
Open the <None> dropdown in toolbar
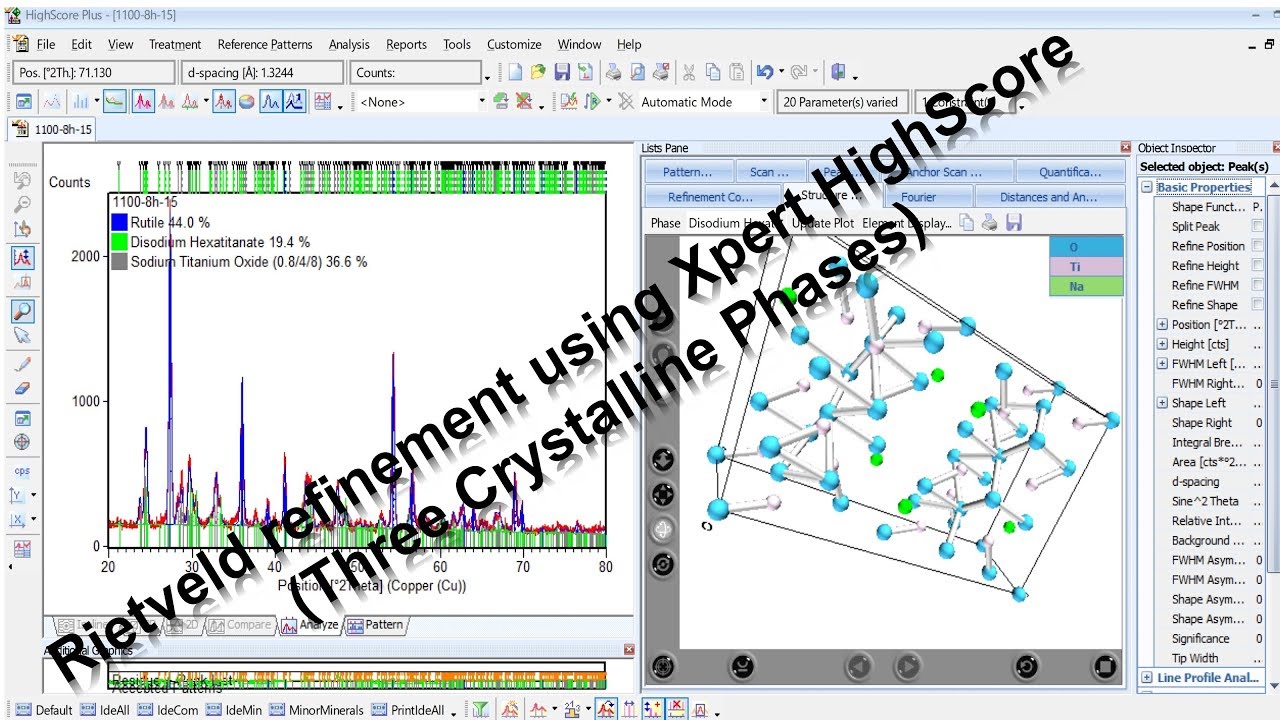481,101
